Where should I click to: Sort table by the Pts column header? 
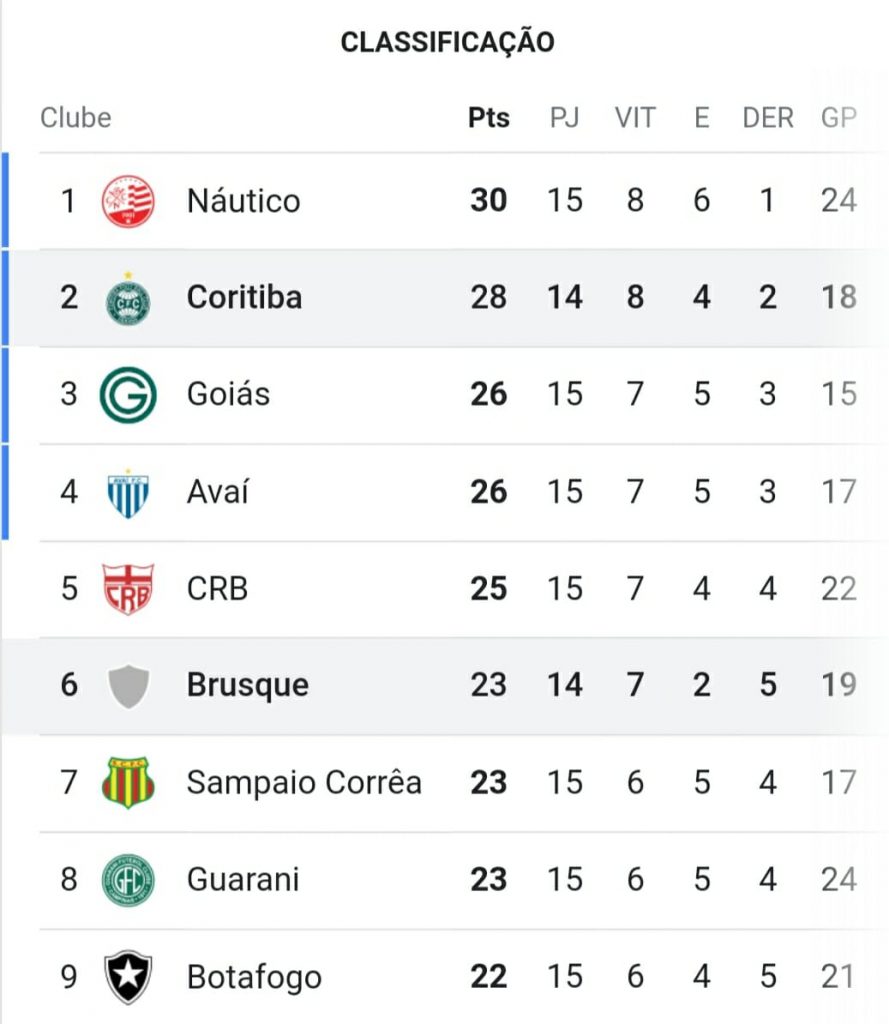489,118
